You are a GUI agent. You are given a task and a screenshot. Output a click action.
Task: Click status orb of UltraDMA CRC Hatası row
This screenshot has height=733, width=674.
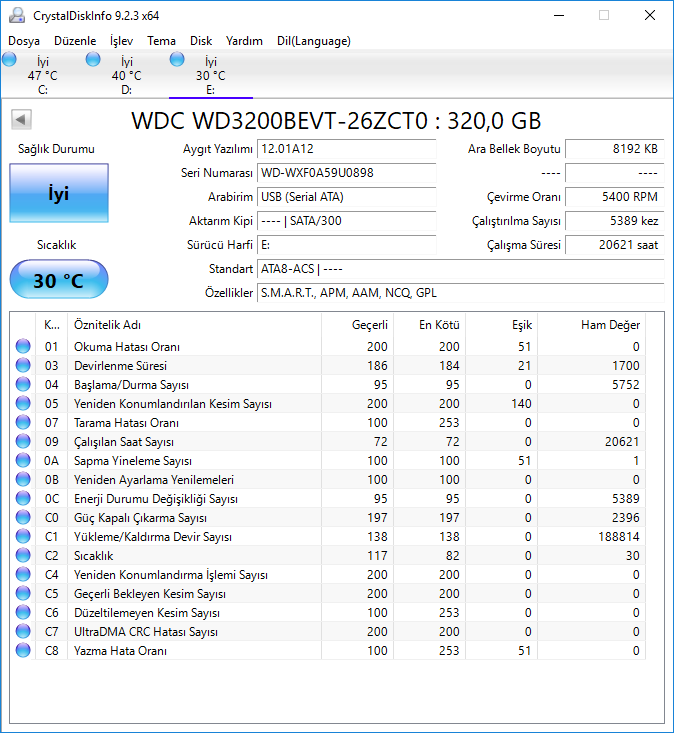pyautogui.click(x=23, y=631)
